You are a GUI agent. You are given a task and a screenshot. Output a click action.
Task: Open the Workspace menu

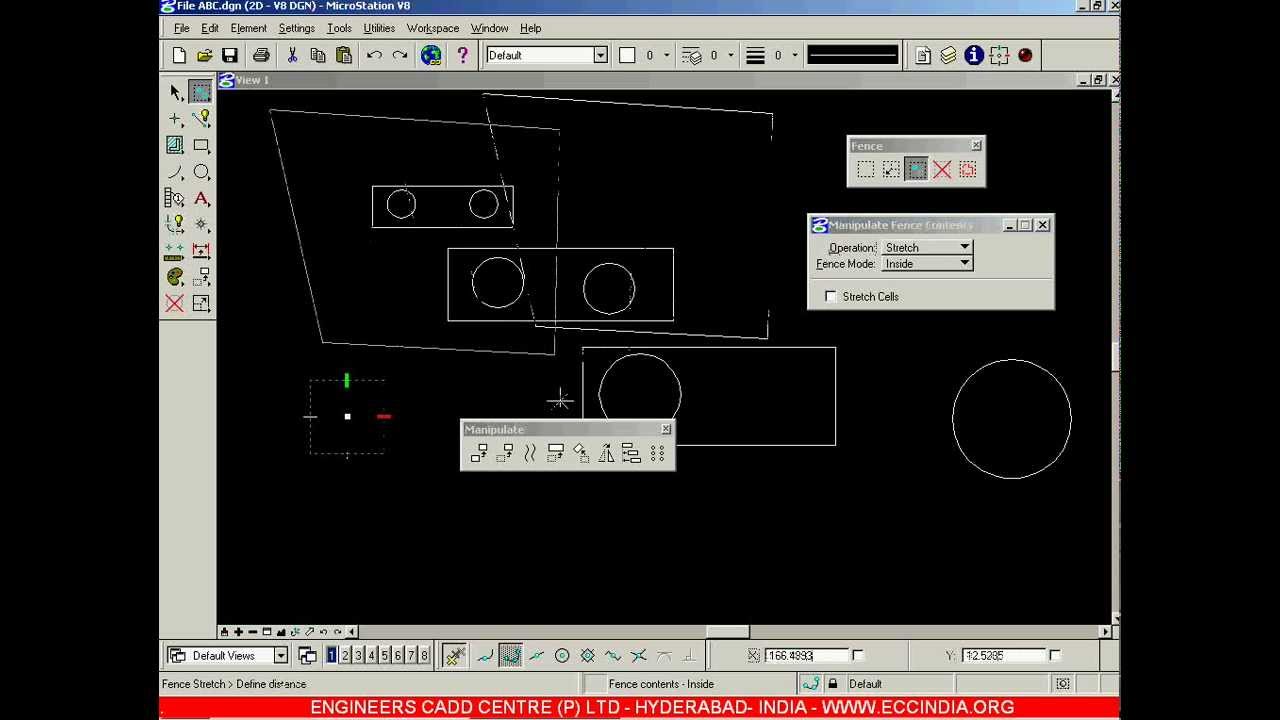point(433,28)
